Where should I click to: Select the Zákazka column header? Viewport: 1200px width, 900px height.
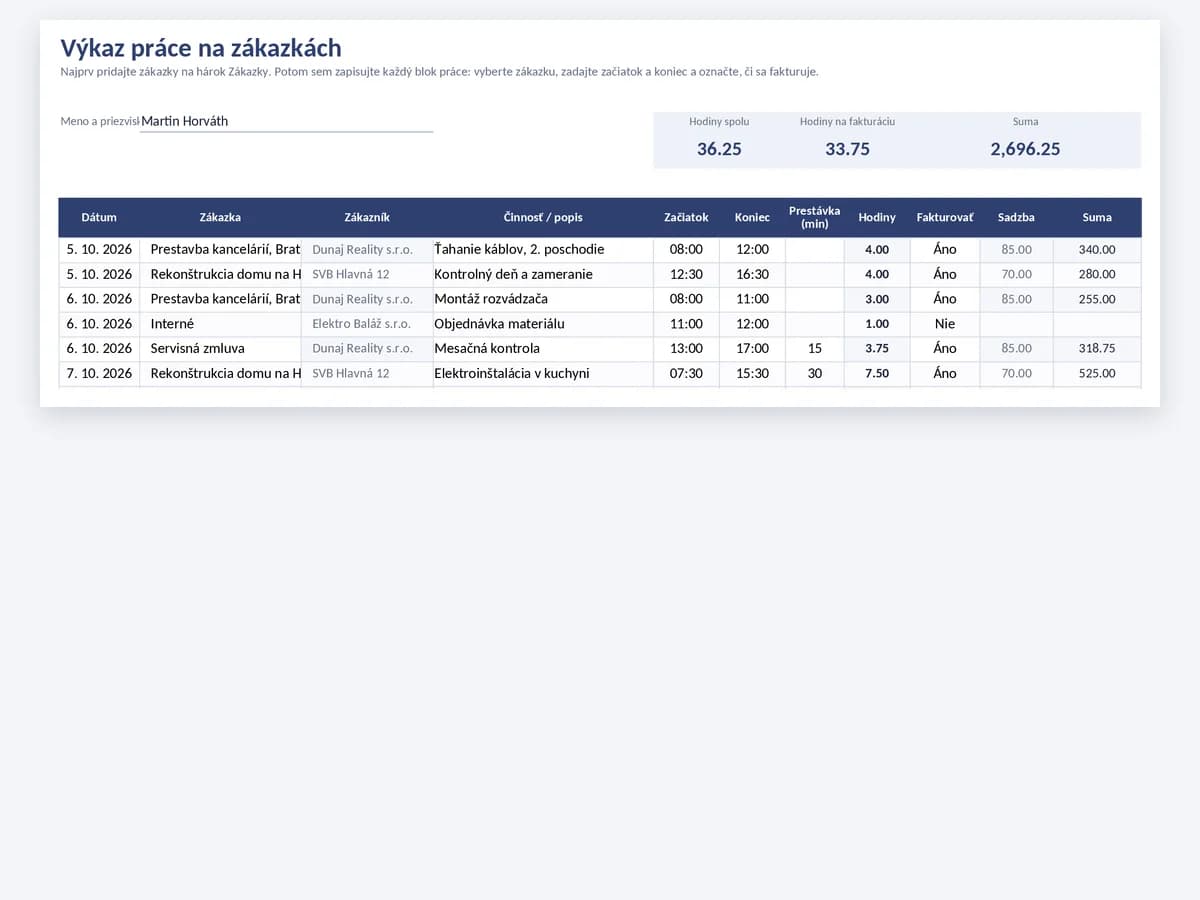(x=220, y=217)
